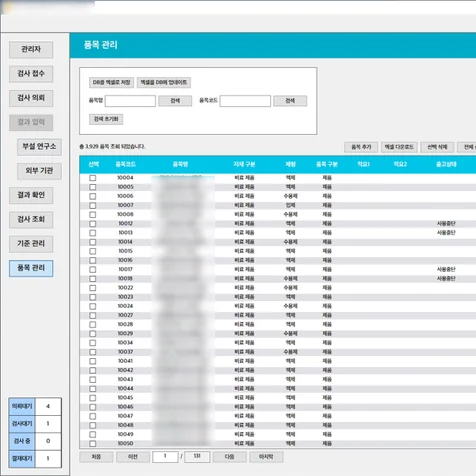Viewport: 476px width, 476px height.
Task: Click the 선택 삭제 button
Action: coord(437,147)
